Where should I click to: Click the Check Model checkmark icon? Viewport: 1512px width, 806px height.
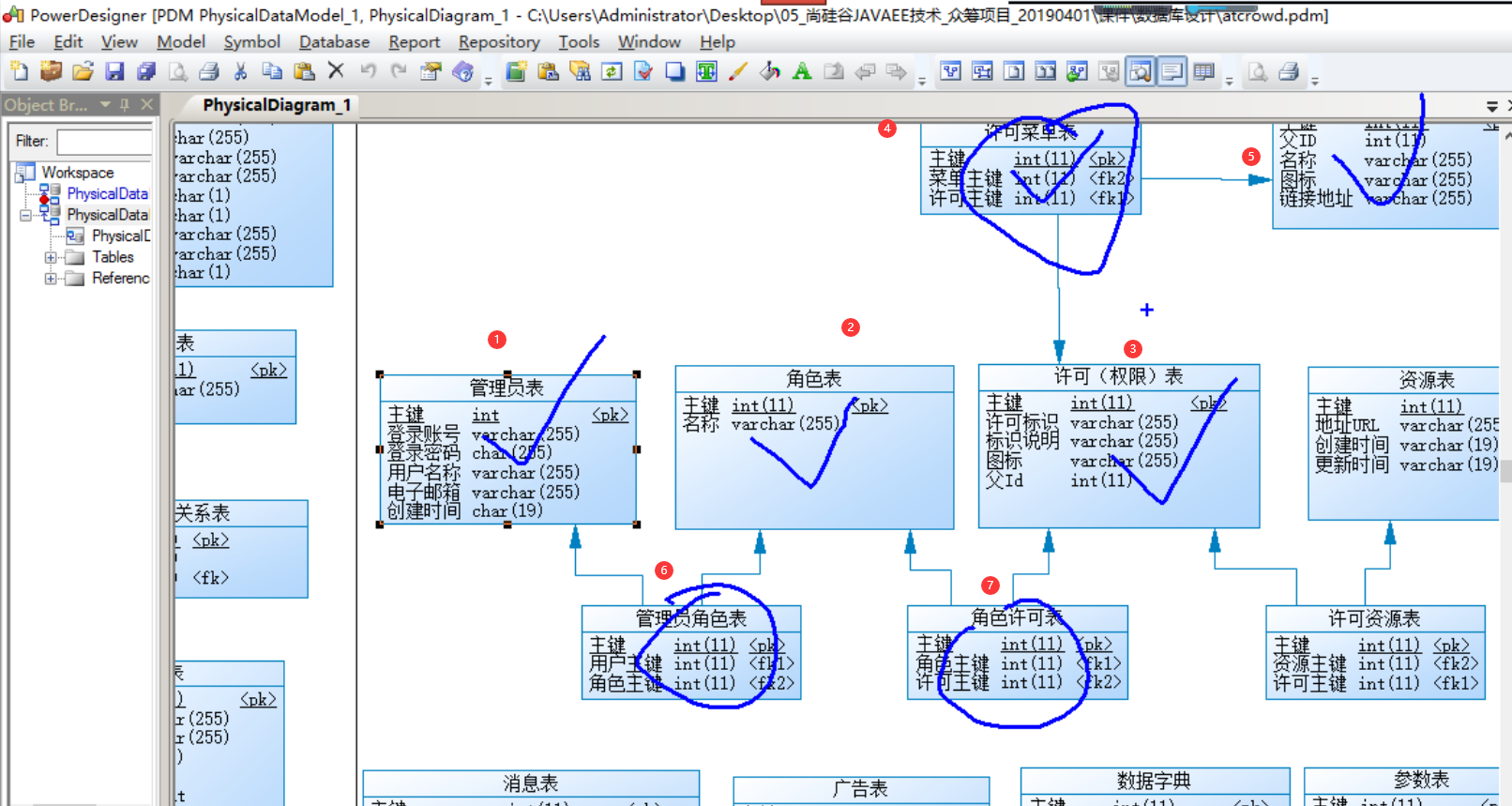point(643,71)
